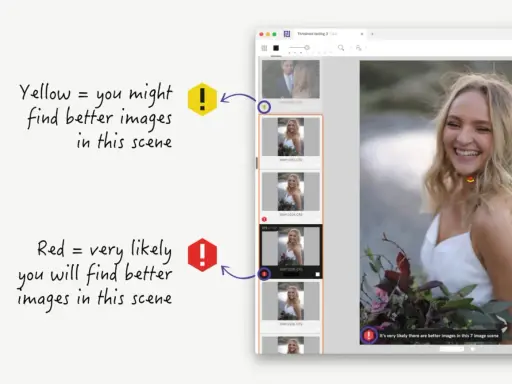Select the single image view icon
Image resolution: width=512 pixels, height=384 pixels.
(x=276, y=48)
